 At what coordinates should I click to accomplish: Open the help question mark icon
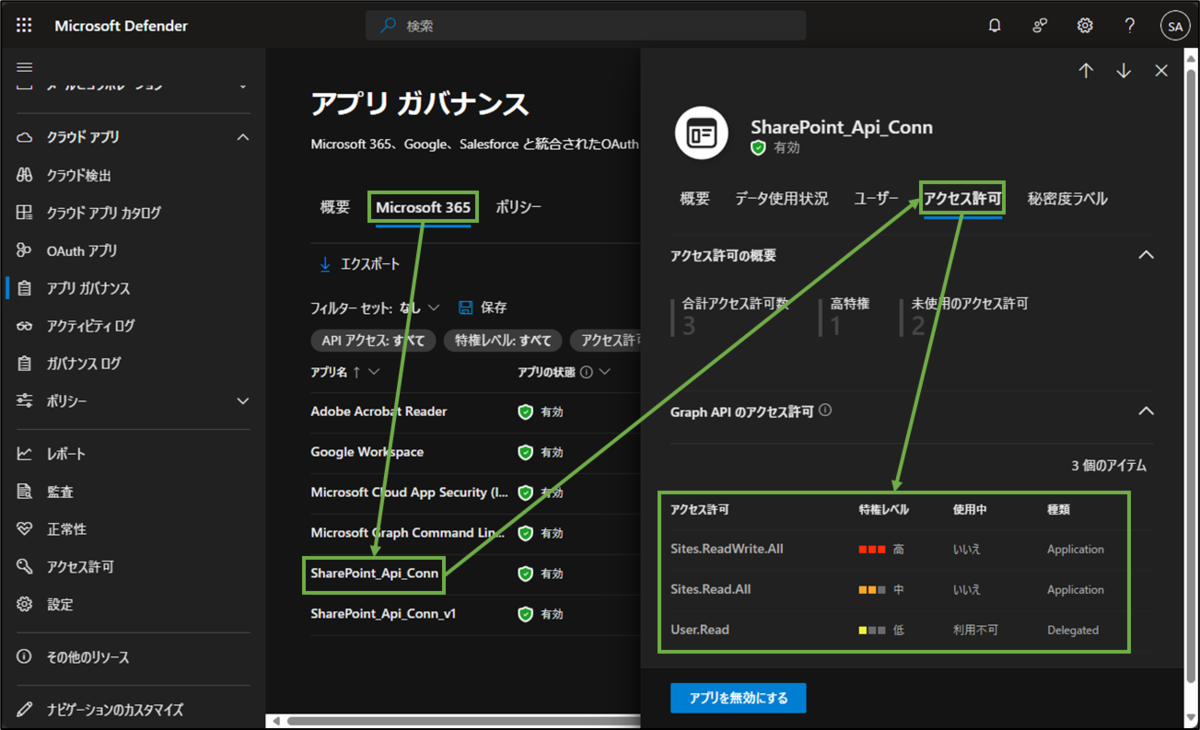(x=1129, y=26)
